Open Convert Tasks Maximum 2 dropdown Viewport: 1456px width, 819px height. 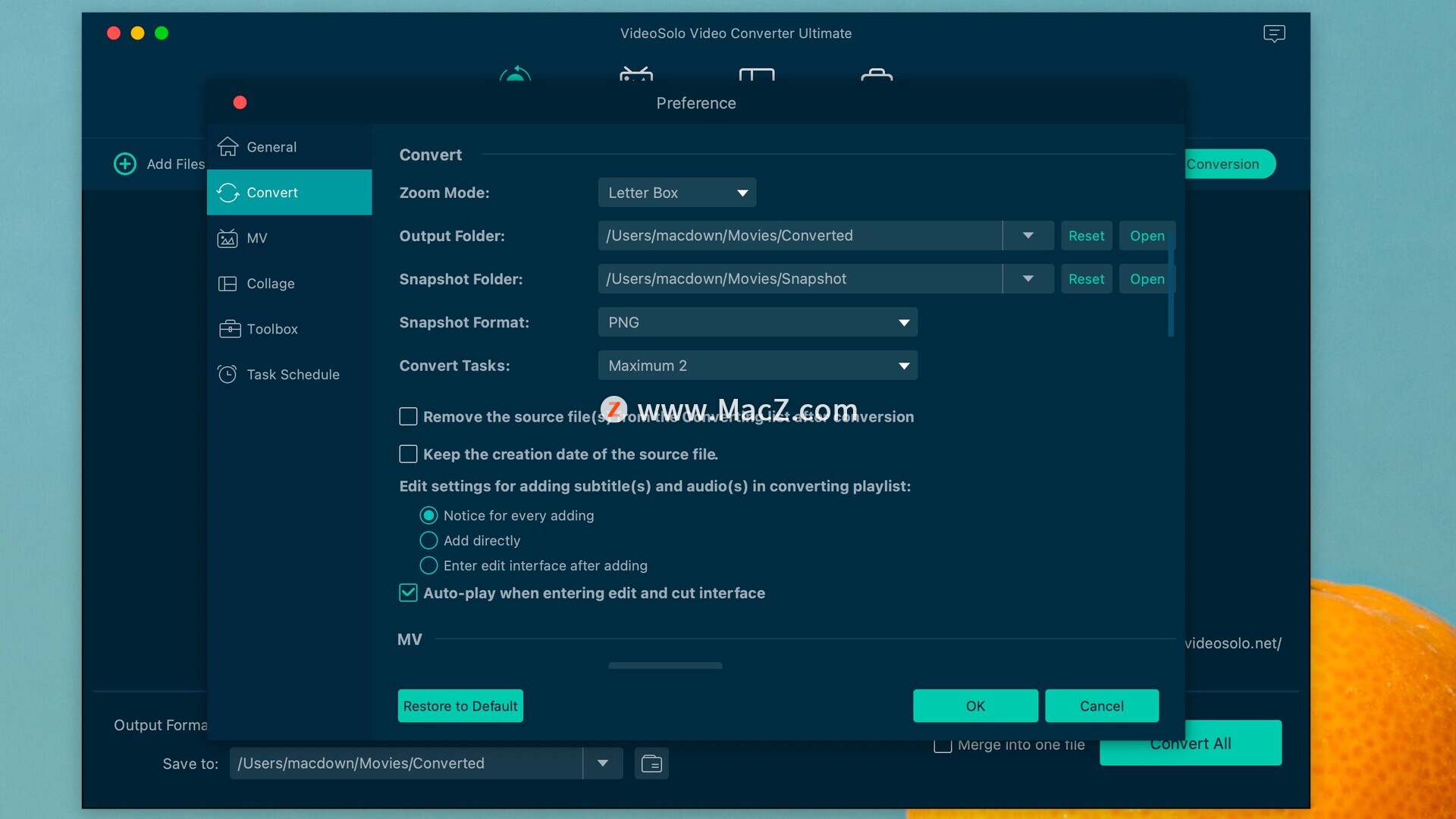[x=758, y=366]
